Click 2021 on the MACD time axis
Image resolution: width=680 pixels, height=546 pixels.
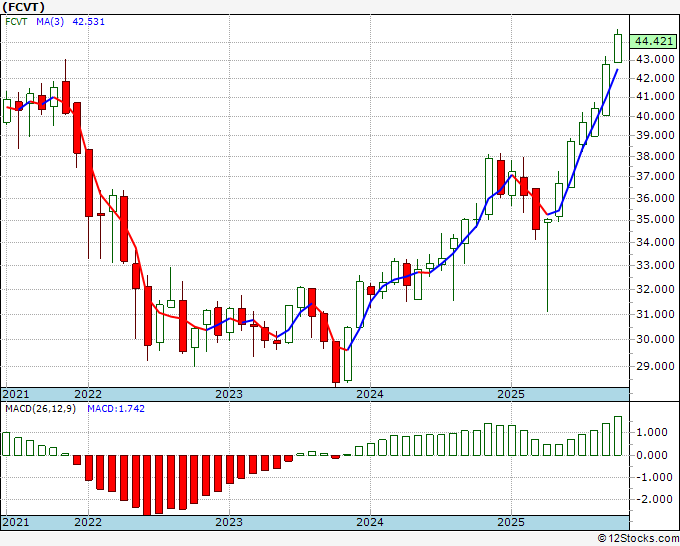click(x=16, y=522)
